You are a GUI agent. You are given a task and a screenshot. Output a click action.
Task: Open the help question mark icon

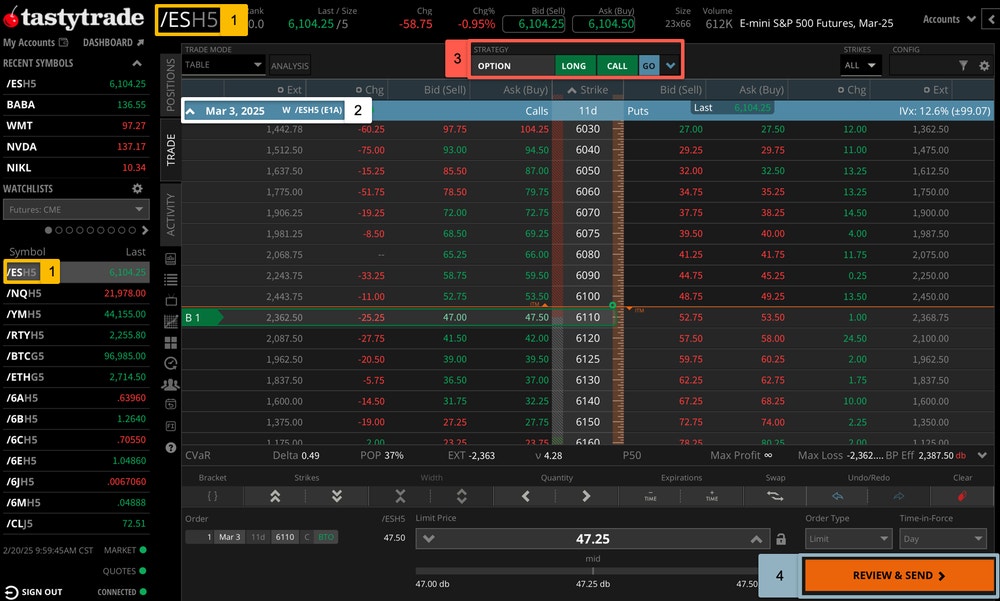(170, 447)
